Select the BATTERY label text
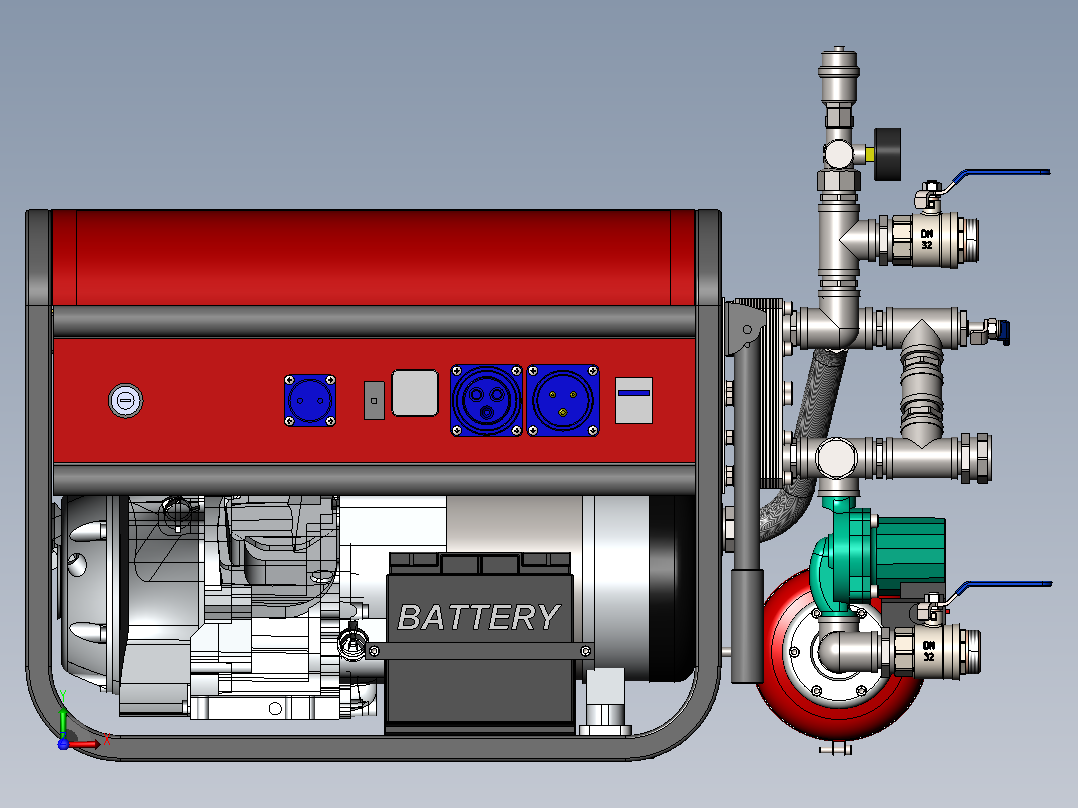Image resolution: width=1078 pixels, height=808 pixels. 478,618
